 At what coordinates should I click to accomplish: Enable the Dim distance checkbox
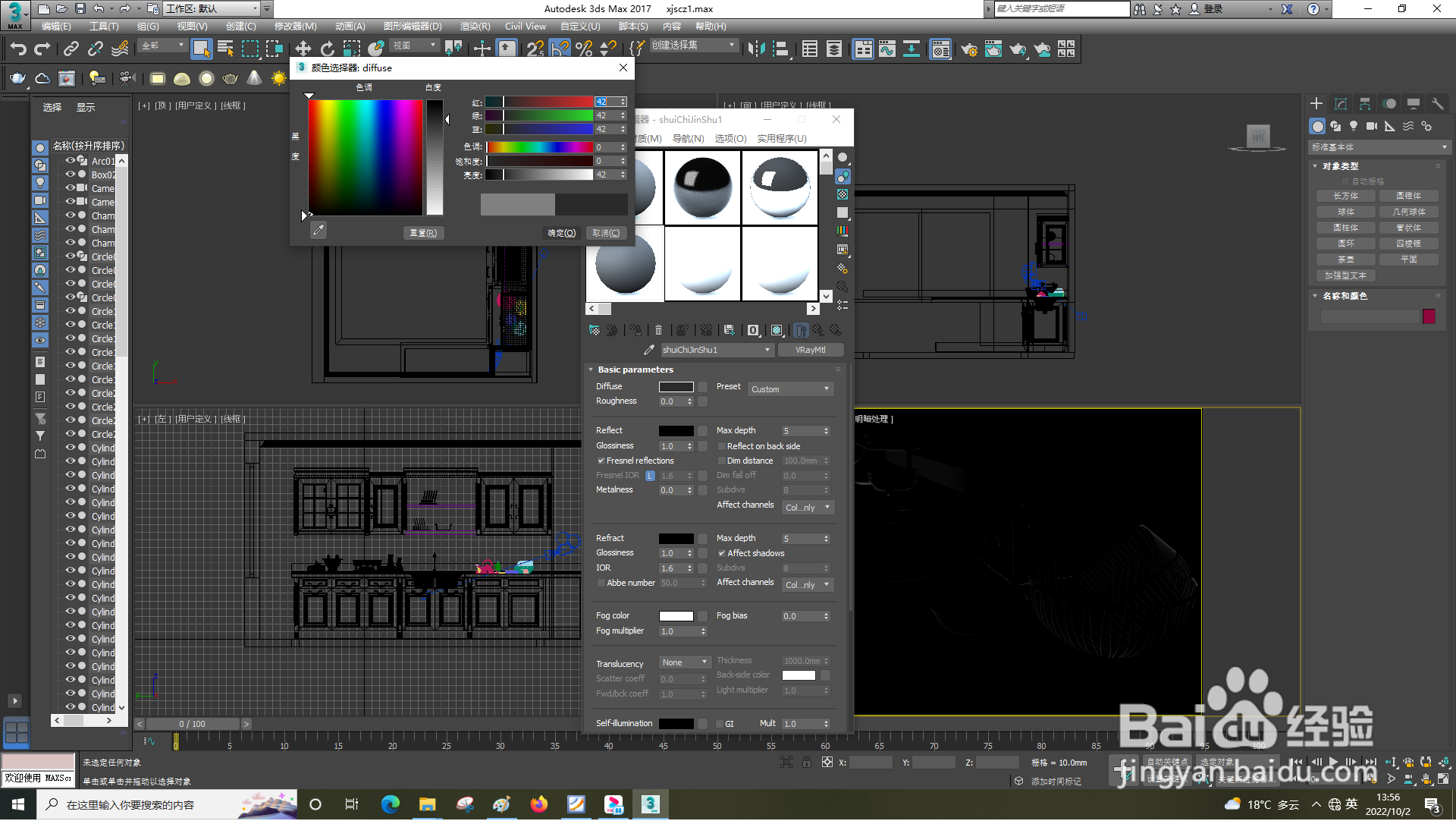722,461
